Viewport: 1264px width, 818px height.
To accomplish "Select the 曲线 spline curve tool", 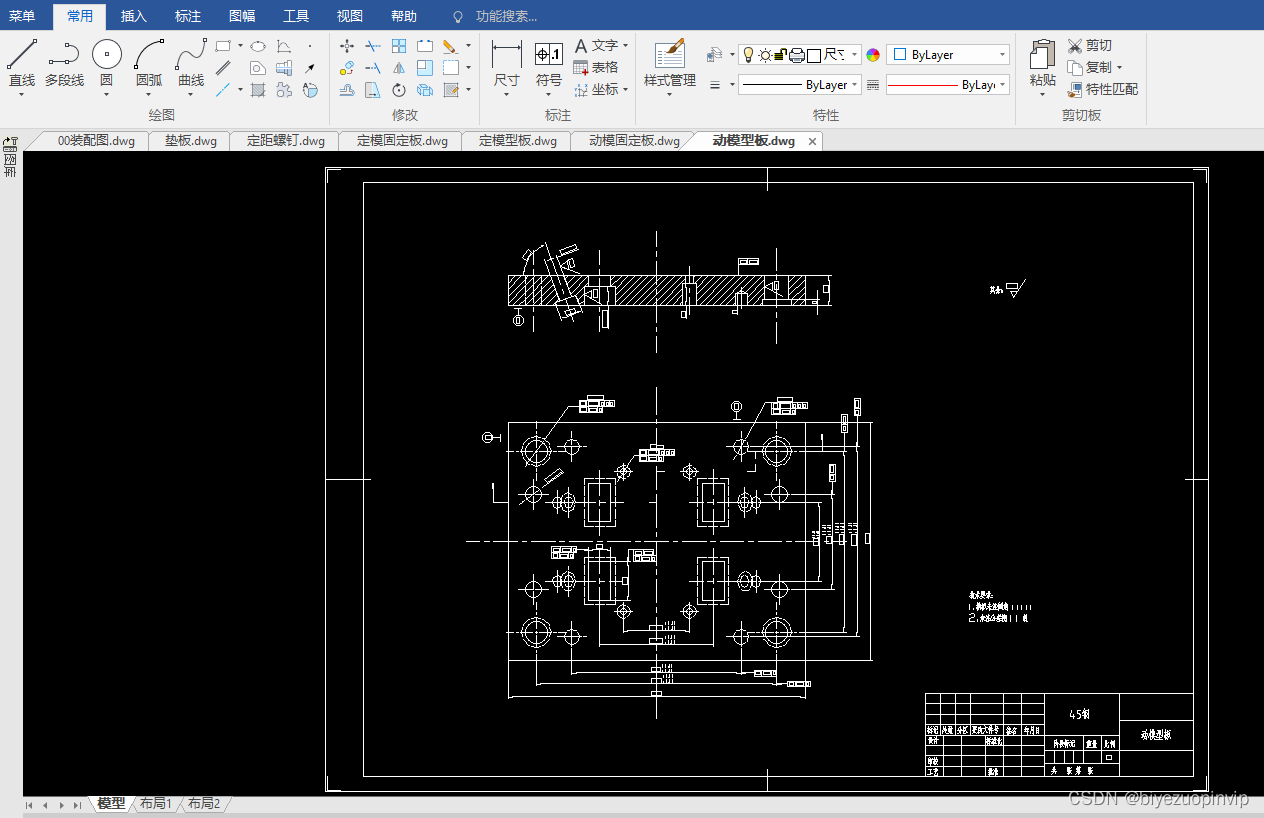I will click(x=191, y=64).
